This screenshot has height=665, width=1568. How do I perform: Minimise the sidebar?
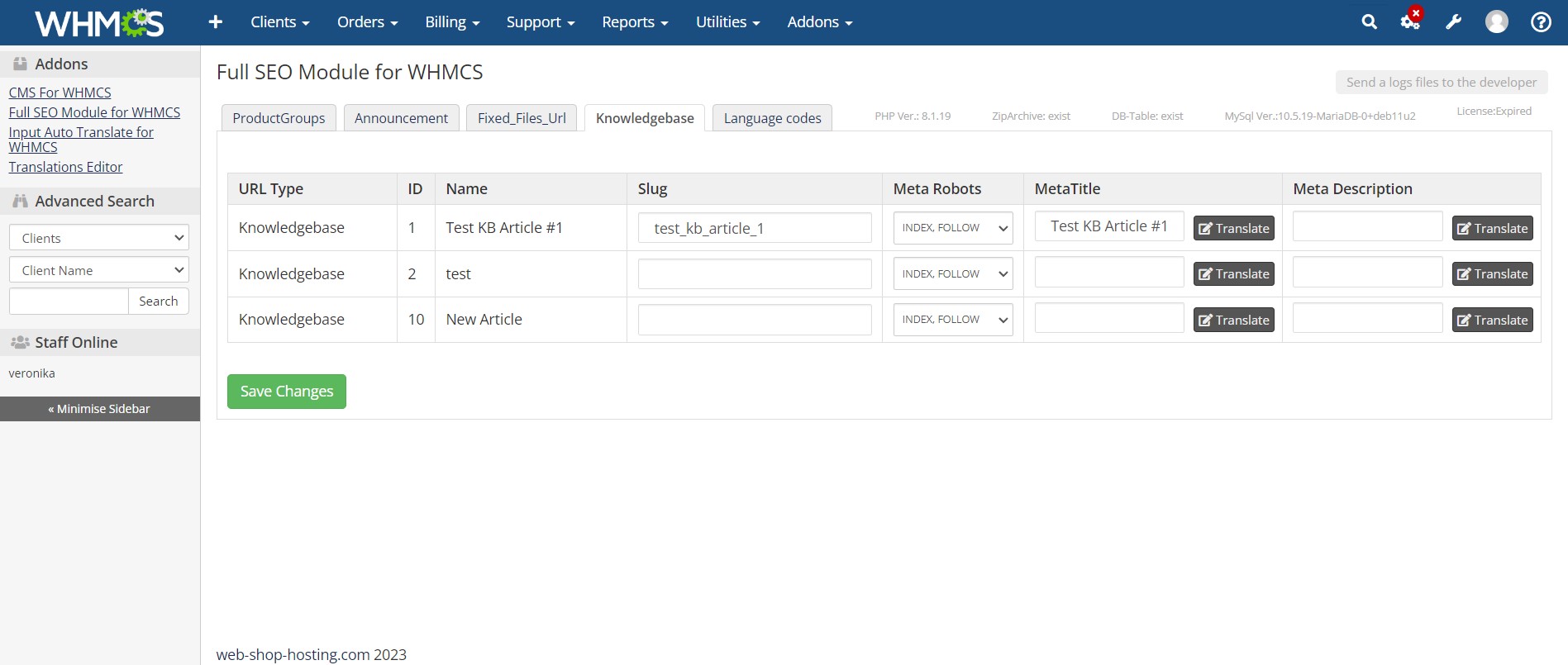click(x=99, y=409)
